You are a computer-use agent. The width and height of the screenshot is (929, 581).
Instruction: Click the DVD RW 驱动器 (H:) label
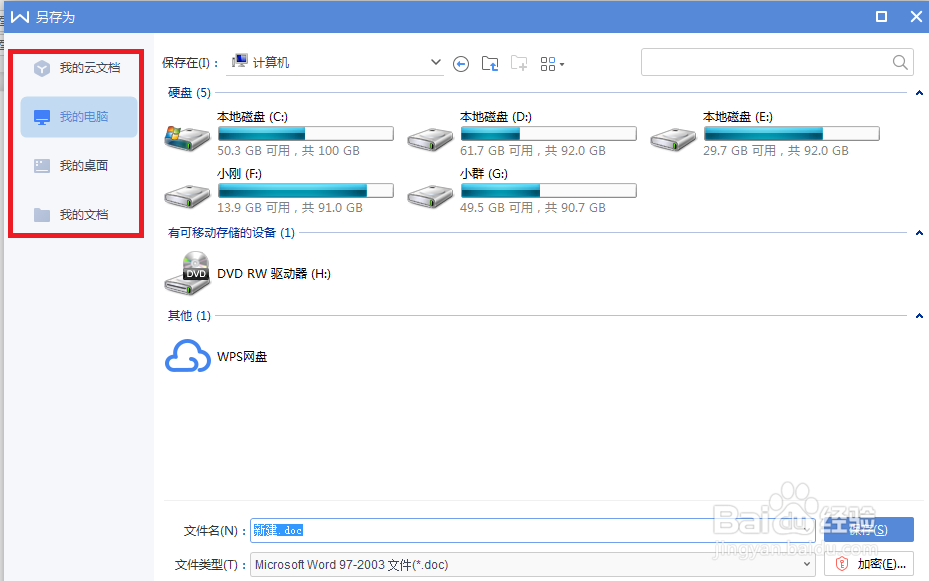[x=274, y=274]
